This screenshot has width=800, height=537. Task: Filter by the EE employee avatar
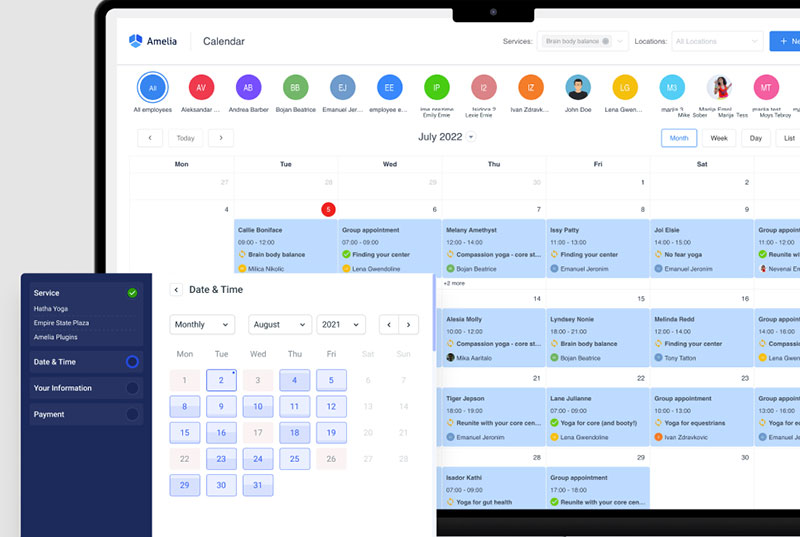[389, 88]
